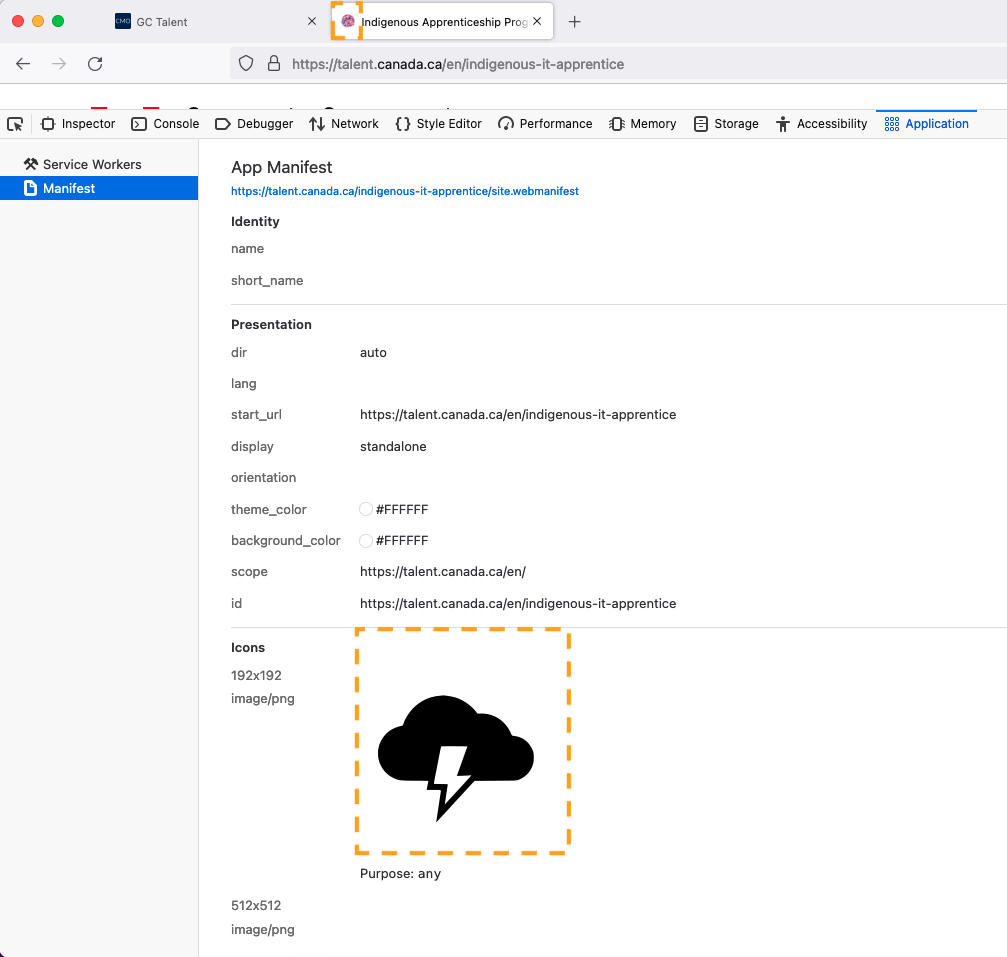Click the Indigenous Apprenticeship tab favicon

347,21
